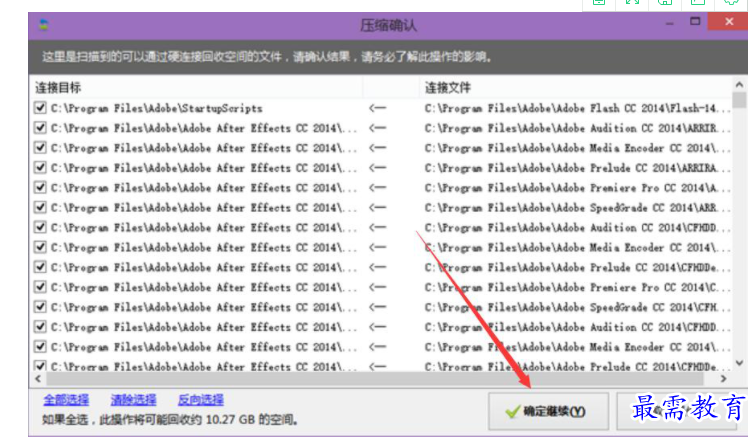Click the vertical scrollbar thumb
The width and height of the screenshot is (754, 439).
[x=739, y=100]
